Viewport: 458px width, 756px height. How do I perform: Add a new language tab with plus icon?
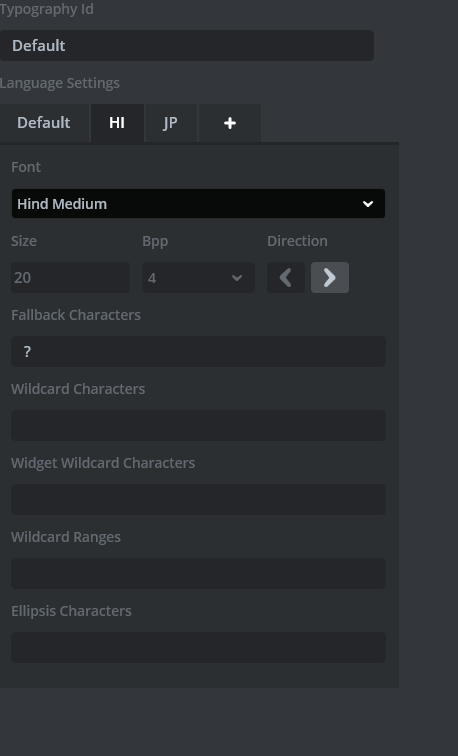point(229,123)
